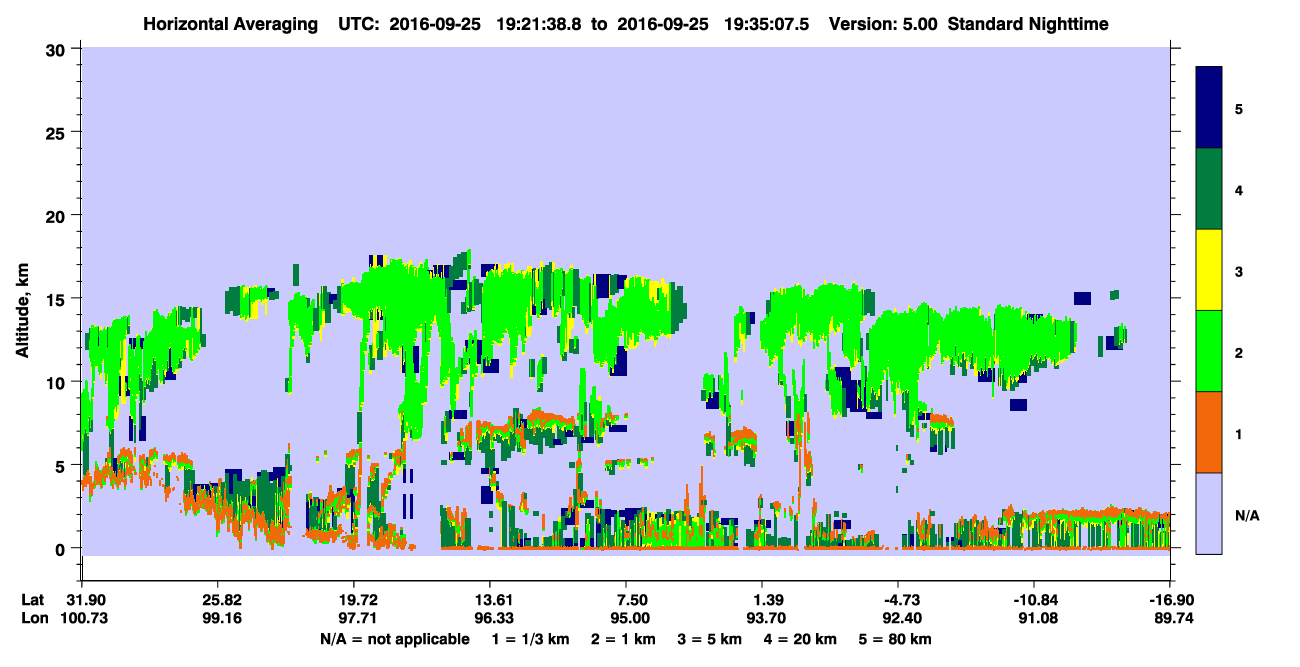Click the 'Lat' axis row label
The width and height of the screenshot is (1300, 667).
point(33,600)
